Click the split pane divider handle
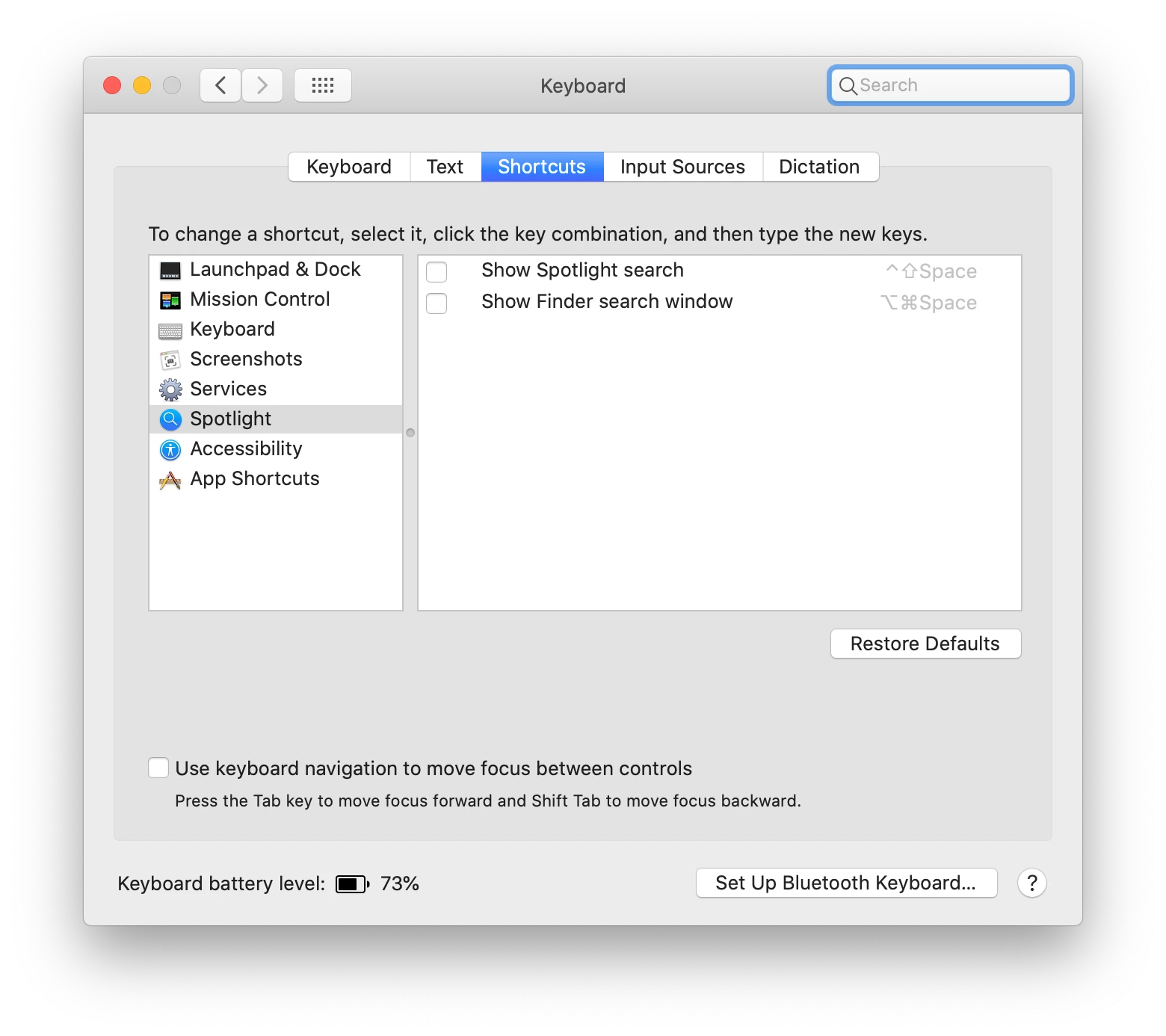The height and width of the screenshot is (1036, 1166). (x=410, y=433)
